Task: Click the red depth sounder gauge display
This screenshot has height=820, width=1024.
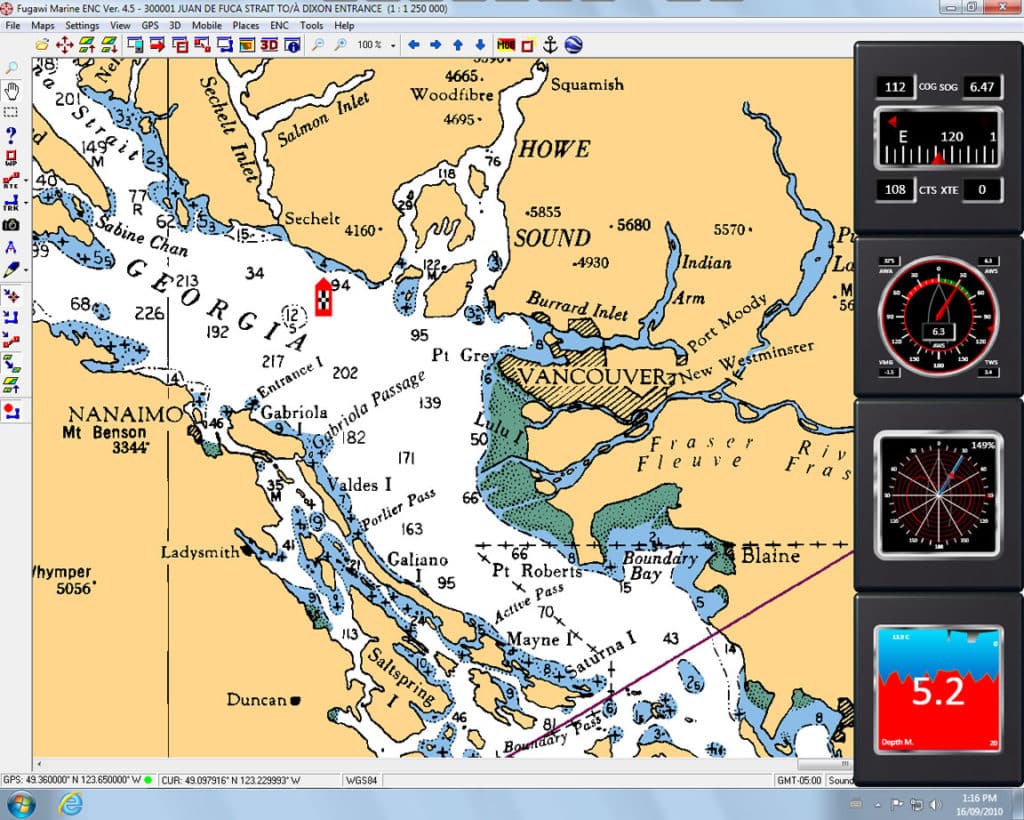Action: [937, 690]
